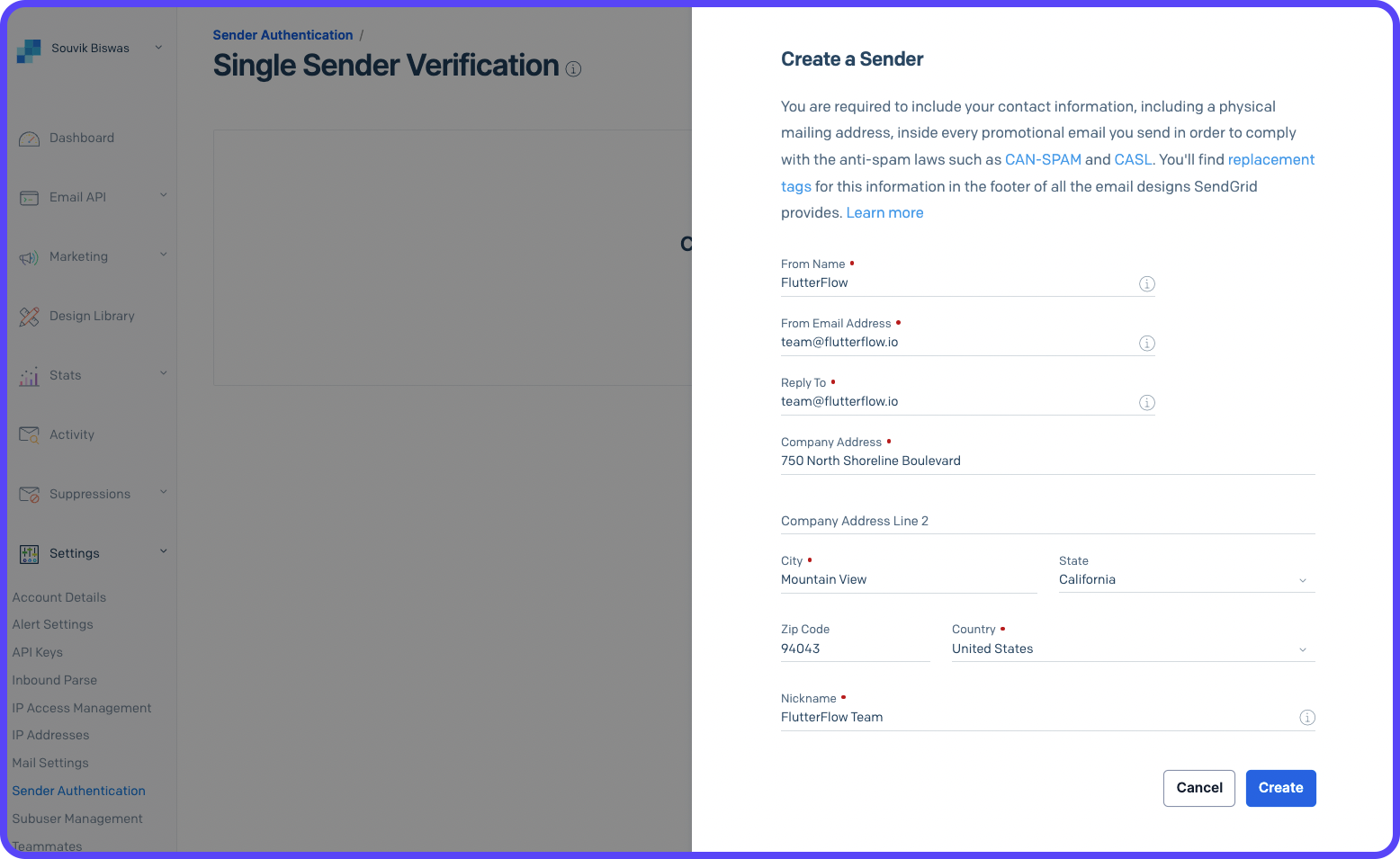Click the Single Sender Verification info icon
The image size is (1400, 859).
coord(574,68)
